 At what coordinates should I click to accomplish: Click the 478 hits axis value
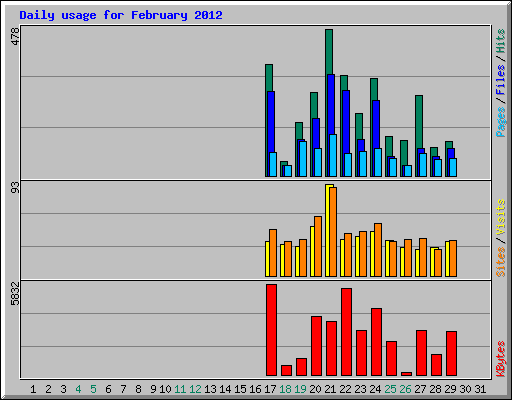15,36
